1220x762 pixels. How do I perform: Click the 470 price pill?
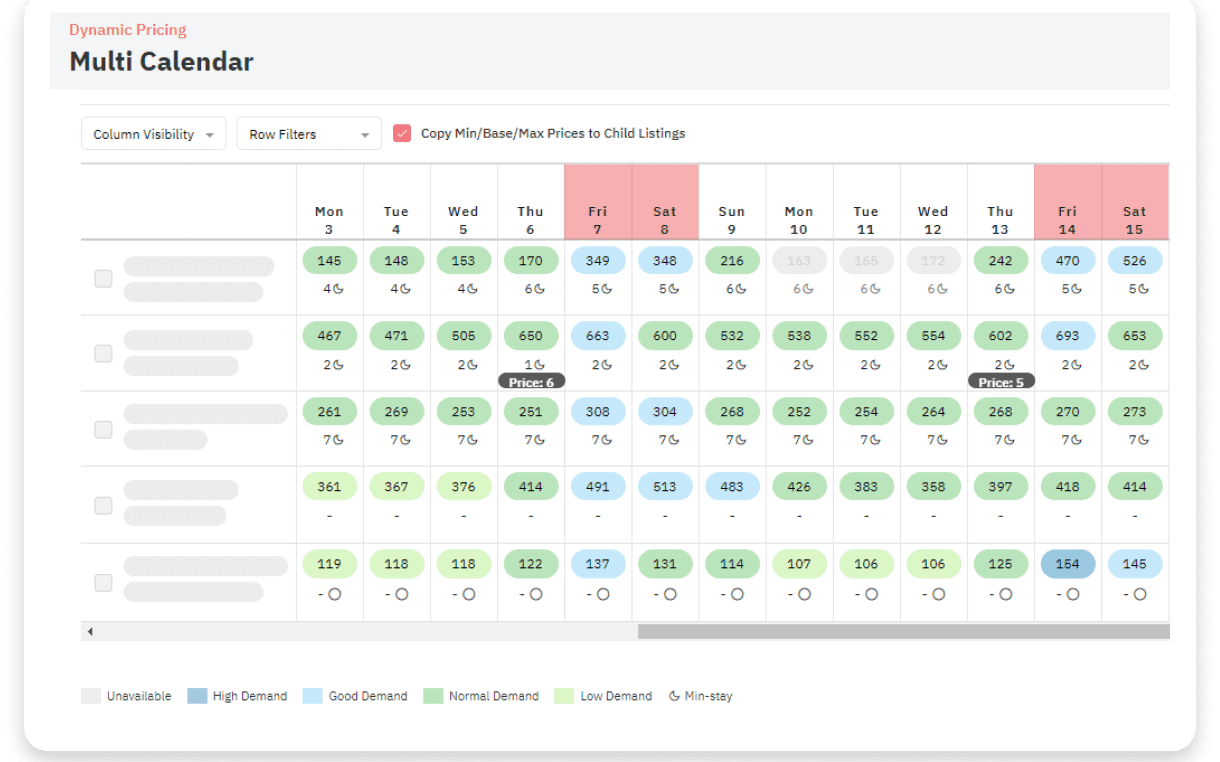(1068, 261)
